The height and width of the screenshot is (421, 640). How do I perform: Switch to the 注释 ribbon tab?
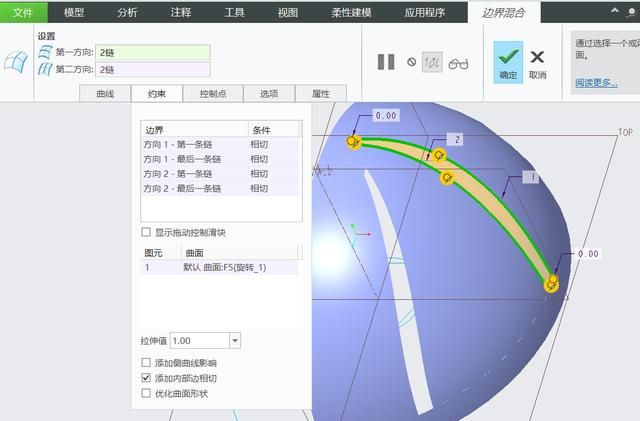[x=181, y=13]
